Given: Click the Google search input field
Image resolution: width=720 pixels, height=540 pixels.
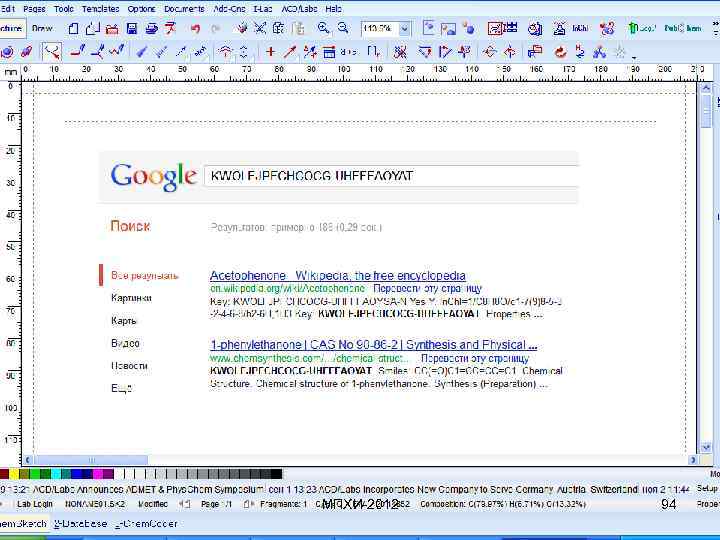Looking at the screenshot, I should (391, 176).
